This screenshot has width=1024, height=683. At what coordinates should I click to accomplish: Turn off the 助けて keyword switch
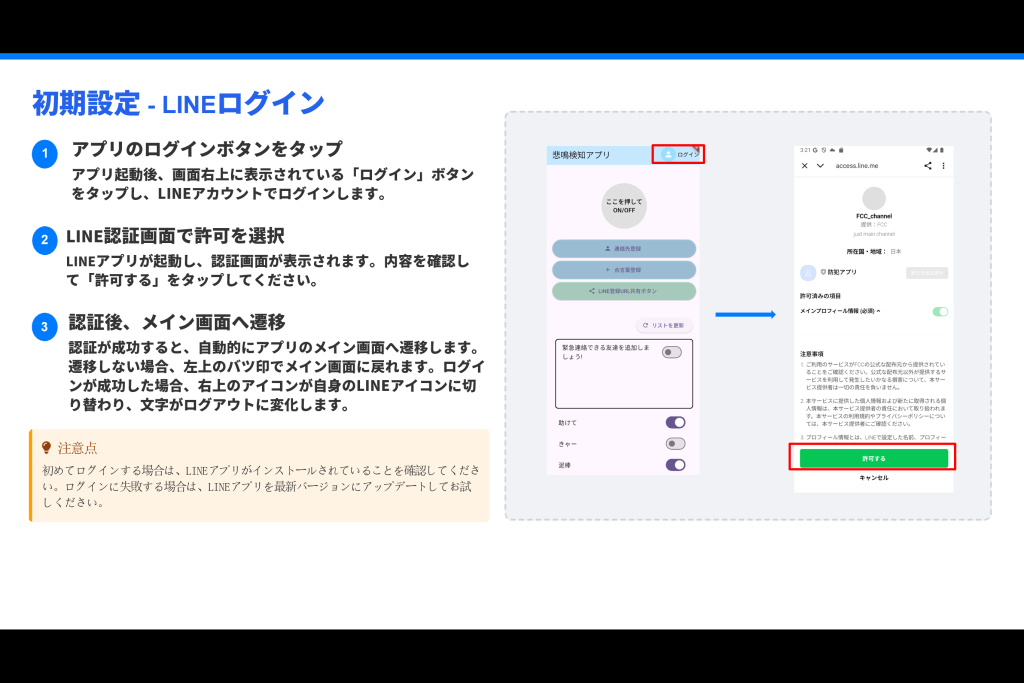click(675, 422)
